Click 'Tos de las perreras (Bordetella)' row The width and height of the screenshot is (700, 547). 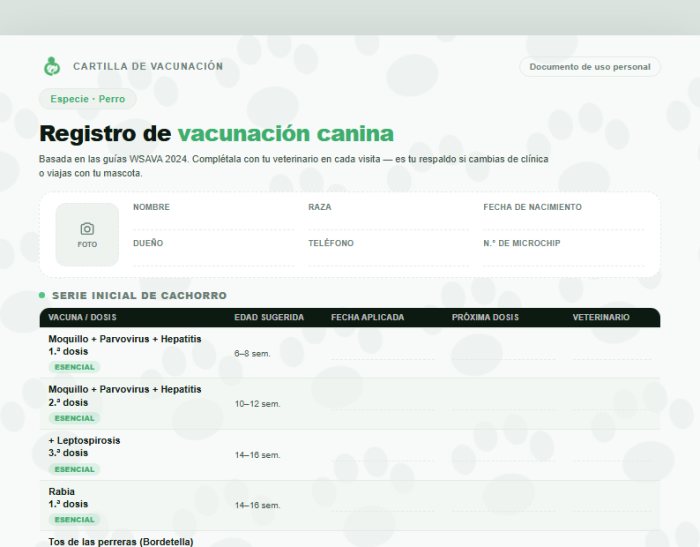coord(350,539)
